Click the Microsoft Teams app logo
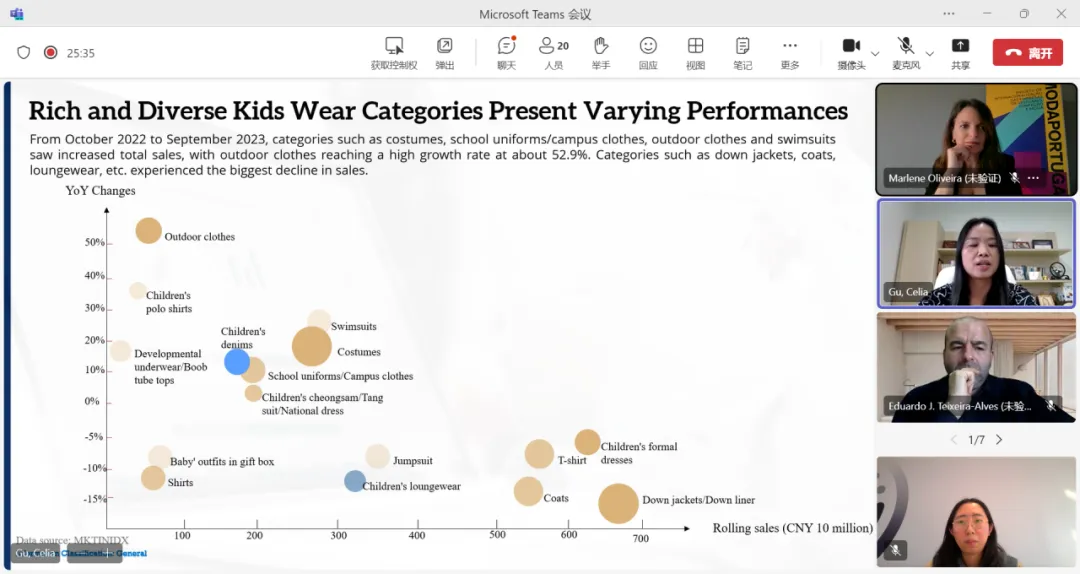The height and width of the screenshot is (574, 1080). coord(17,14)
